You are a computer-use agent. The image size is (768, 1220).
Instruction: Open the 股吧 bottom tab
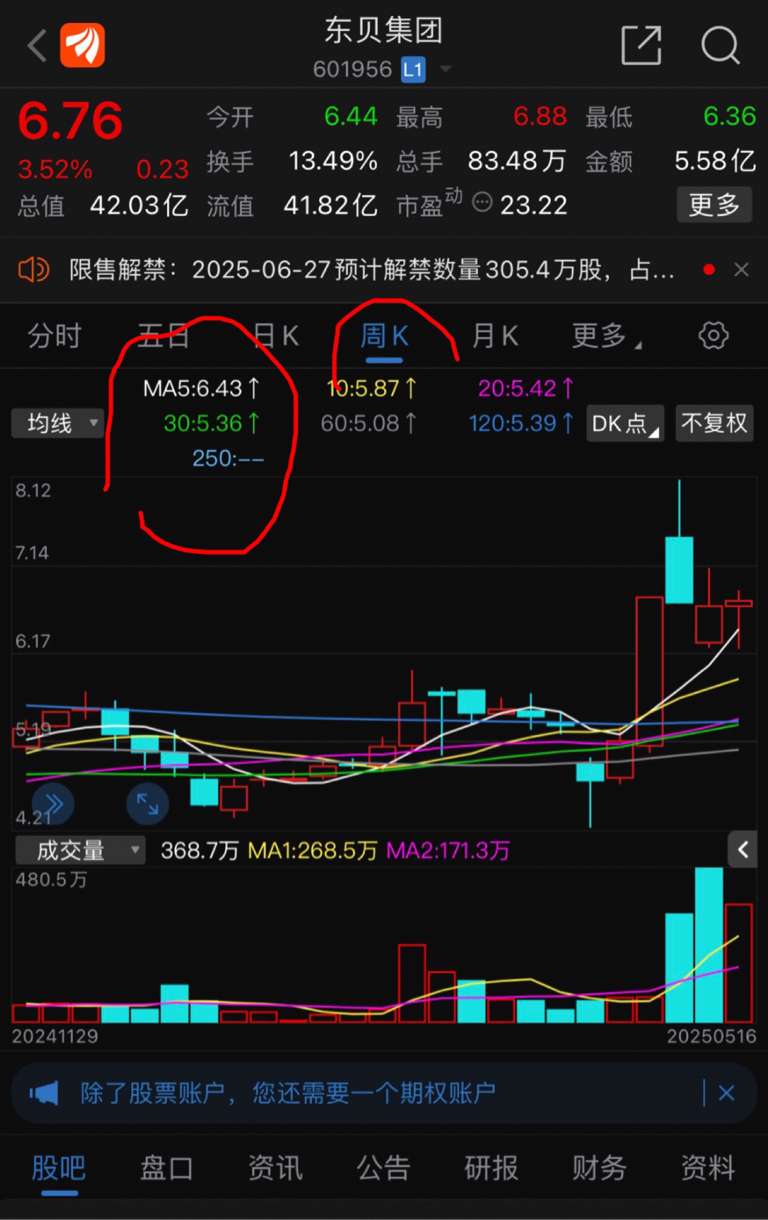[59, 1168]
